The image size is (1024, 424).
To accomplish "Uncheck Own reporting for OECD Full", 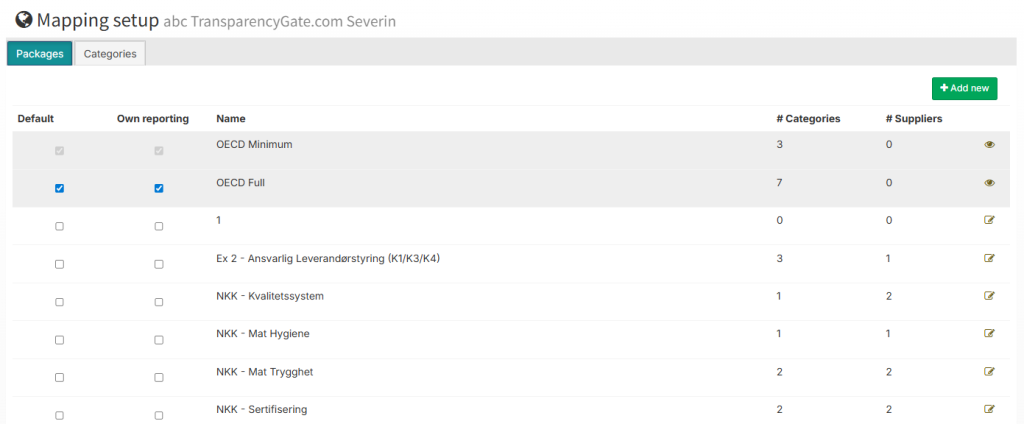I will [x=159, y=188].
